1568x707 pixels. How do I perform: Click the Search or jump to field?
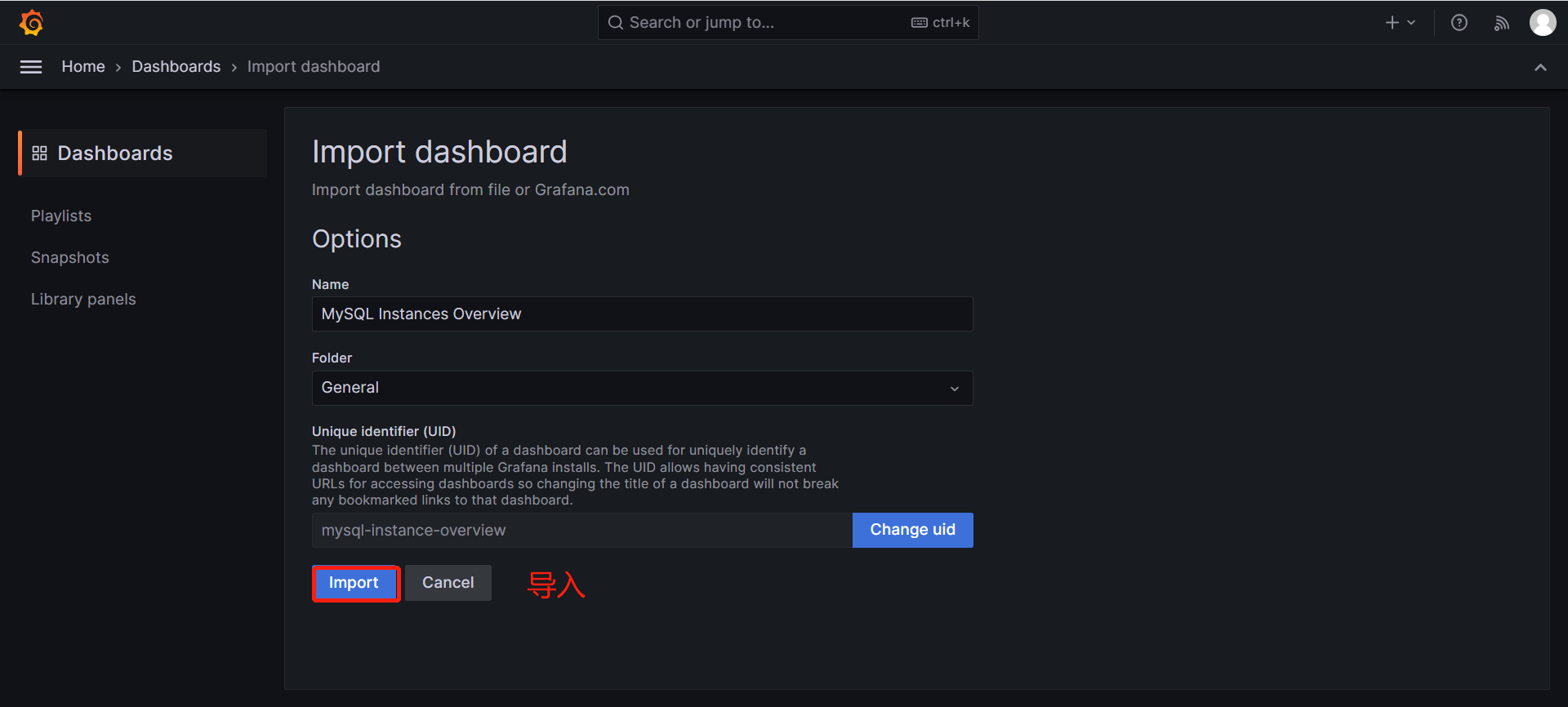788,23
